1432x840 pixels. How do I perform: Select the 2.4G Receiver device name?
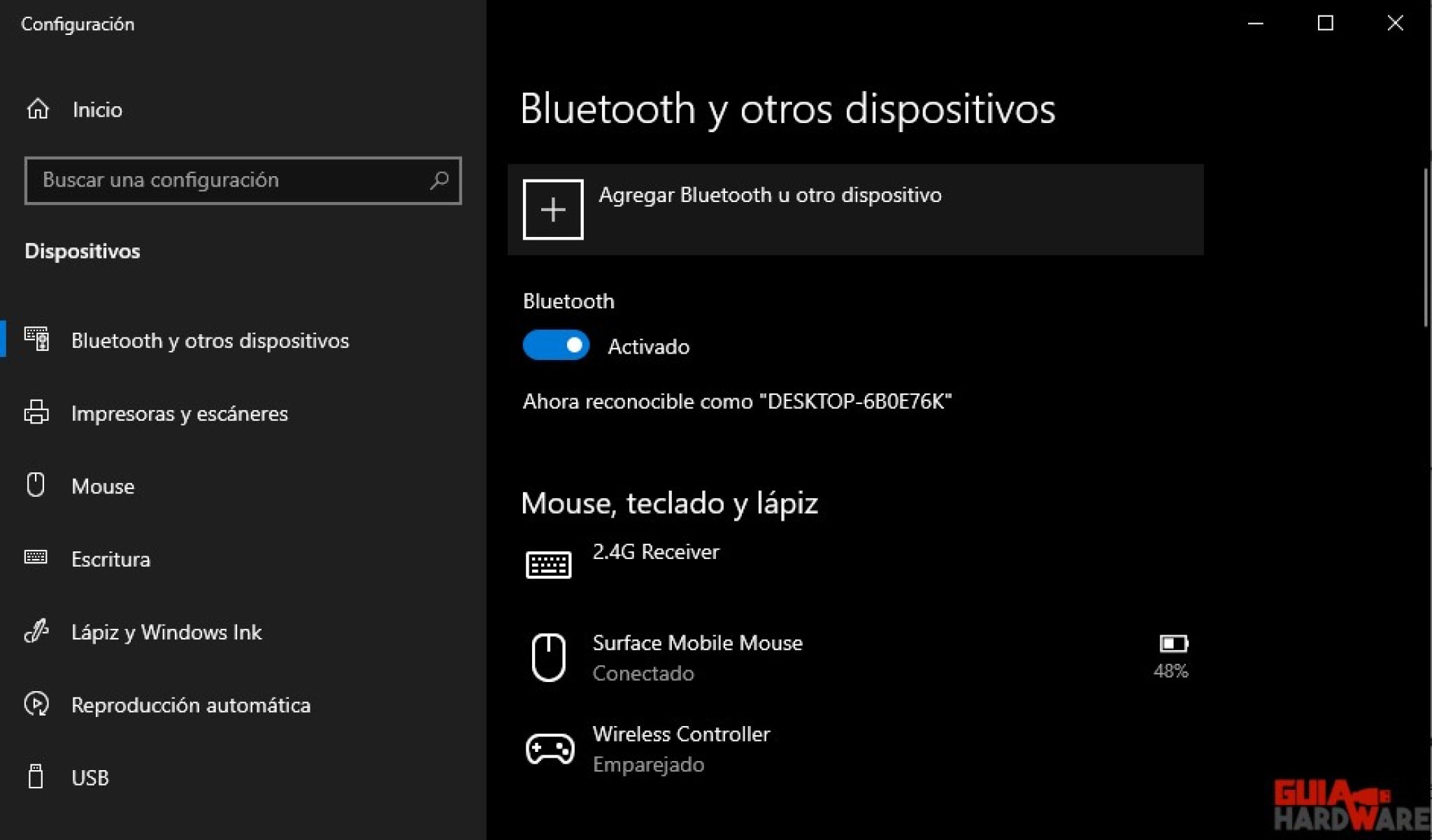click(656, 551)
